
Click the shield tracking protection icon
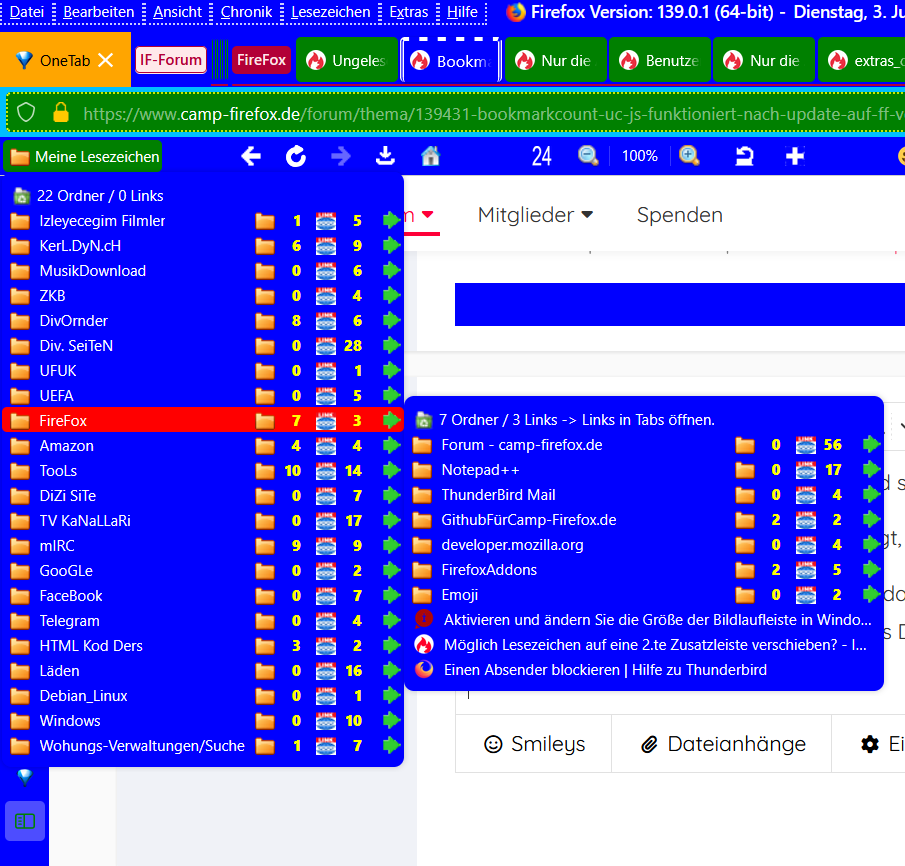click(26, 113)
